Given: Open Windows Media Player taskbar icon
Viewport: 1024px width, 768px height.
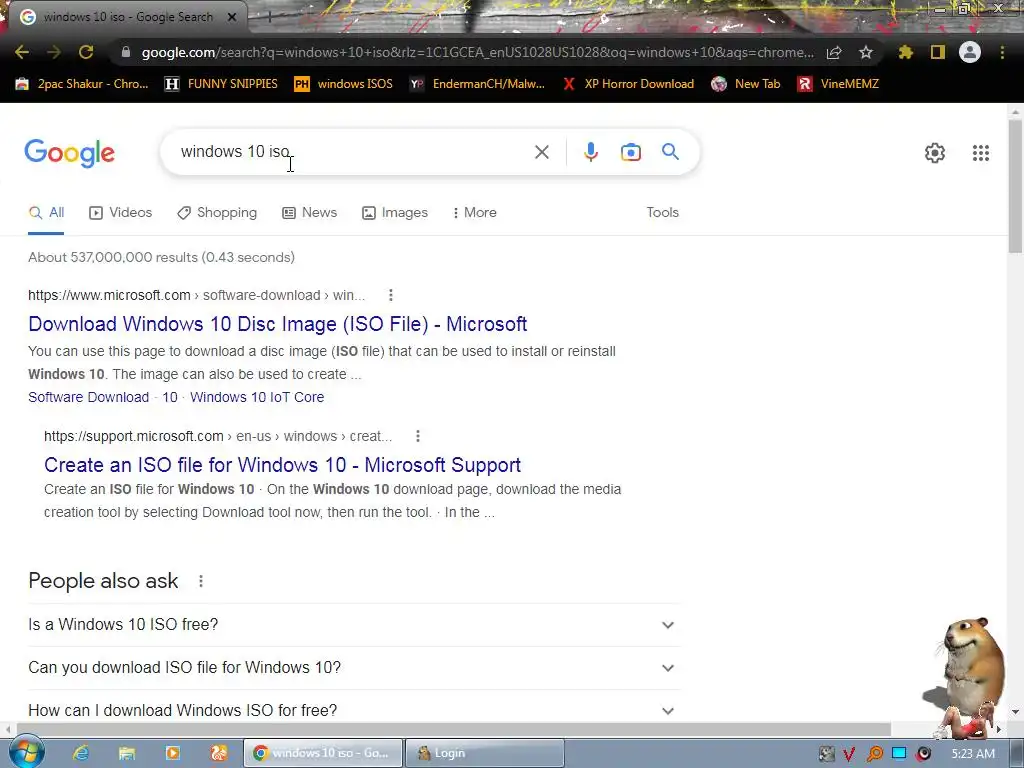Looking at the screenshot, I should click(172, 753).
